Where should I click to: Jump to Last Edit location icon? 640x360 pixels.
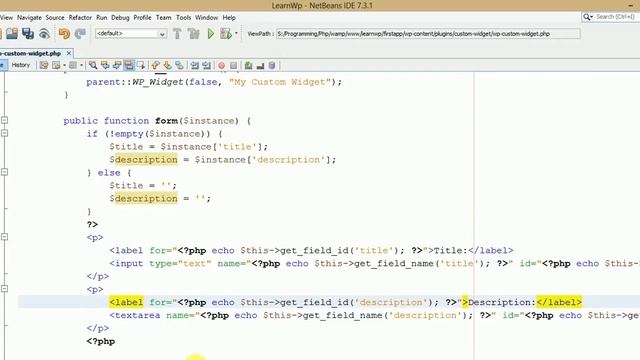[x=44, y=65]
